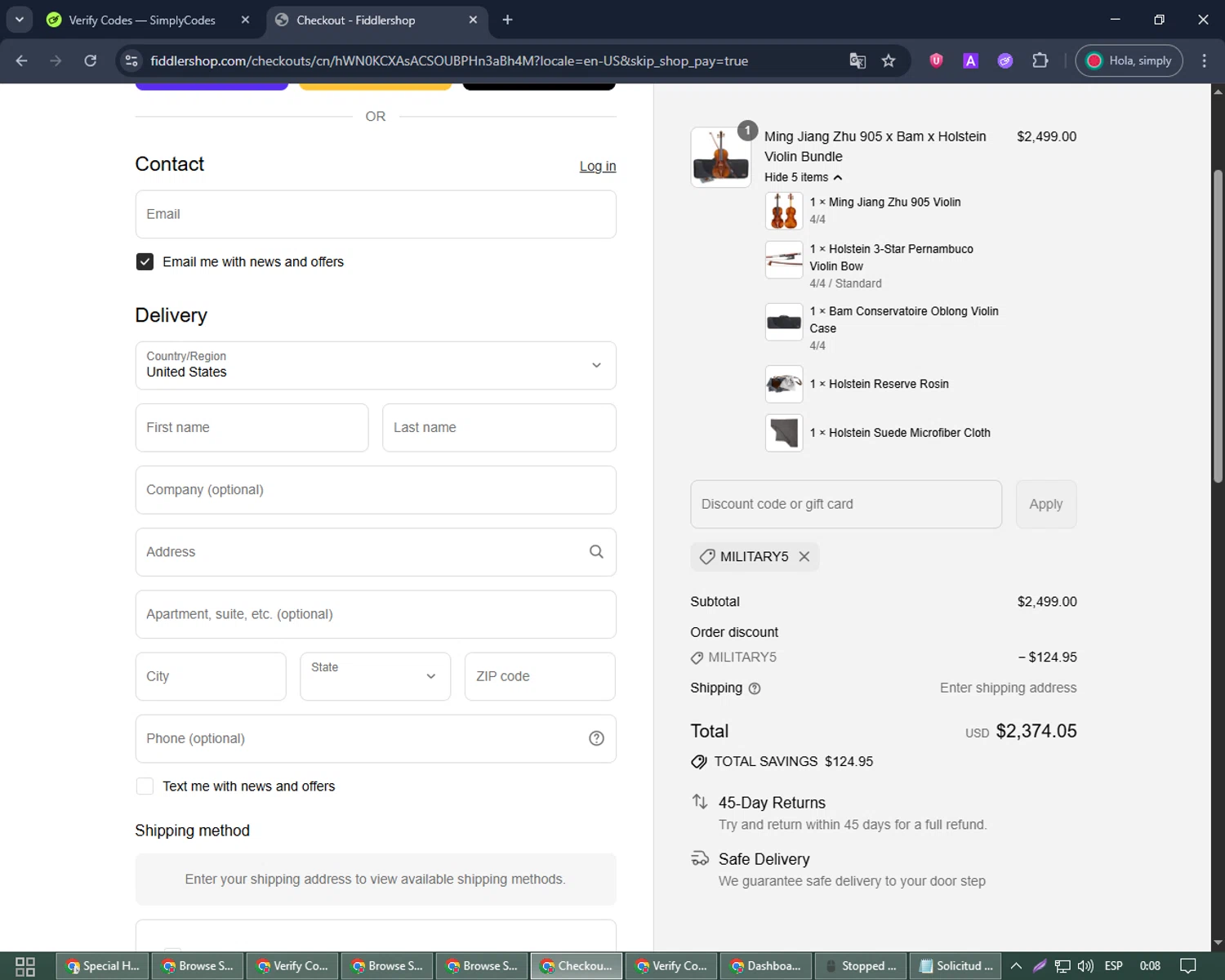Click the First name field
Image resolution: width=1225 pixels, height=980 pixels.
click(x=252, y=427)
